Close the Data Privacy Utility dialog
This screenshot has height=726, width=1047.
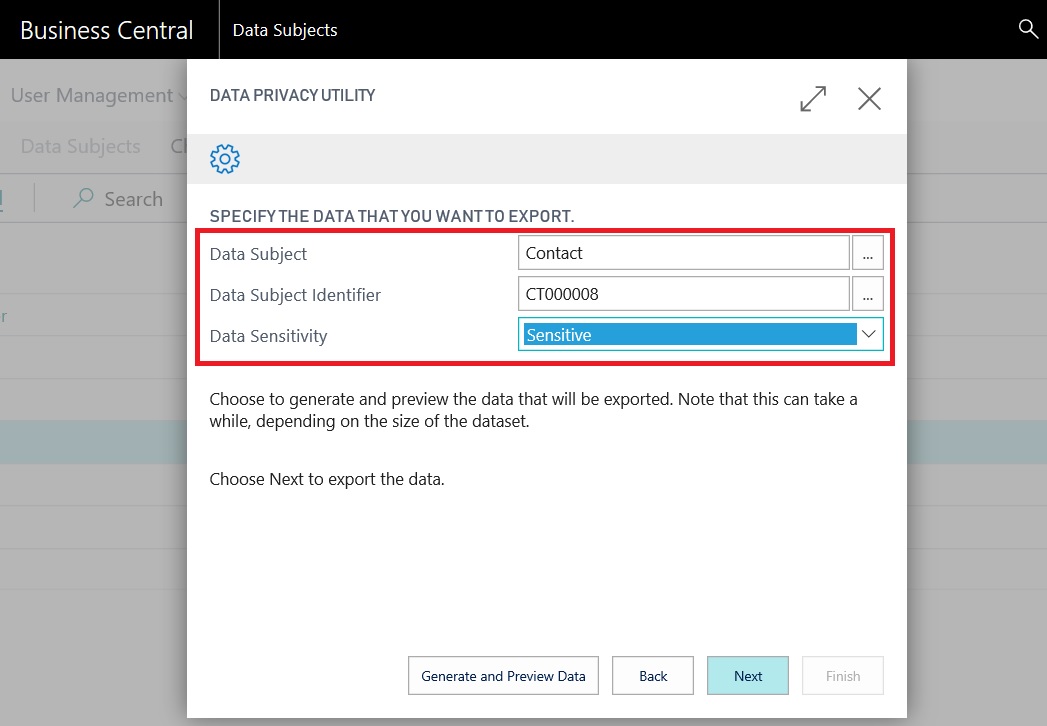tap(869, 98)
